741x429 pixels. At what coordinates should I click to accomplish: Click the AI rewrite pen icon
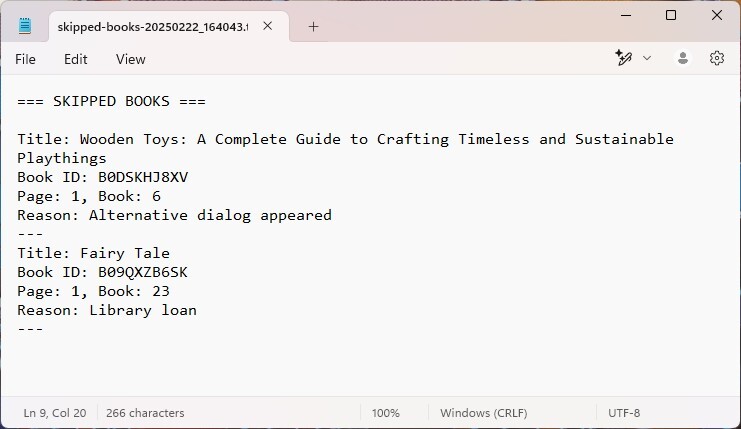(623, 58)
